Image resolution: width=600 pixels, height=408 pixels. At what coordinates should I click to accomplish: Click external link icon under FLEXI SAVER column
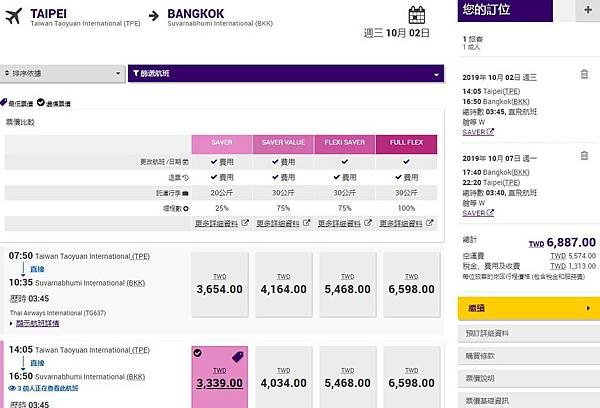click(368, 222)
